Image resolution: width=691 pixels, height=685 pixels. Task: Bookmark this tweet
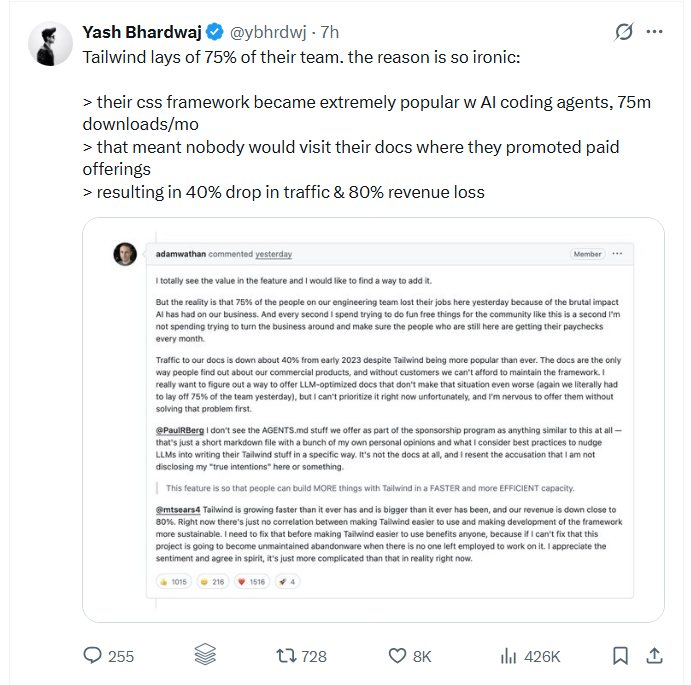(x=620, y=655)
